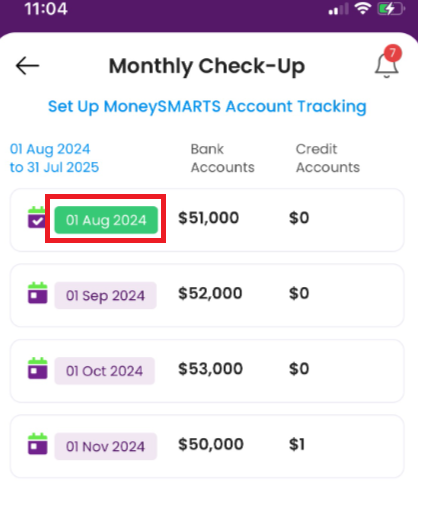Tap the $51,000 bank accounts amount
This screenshot has height=508, width=422.
pos(208,218)
